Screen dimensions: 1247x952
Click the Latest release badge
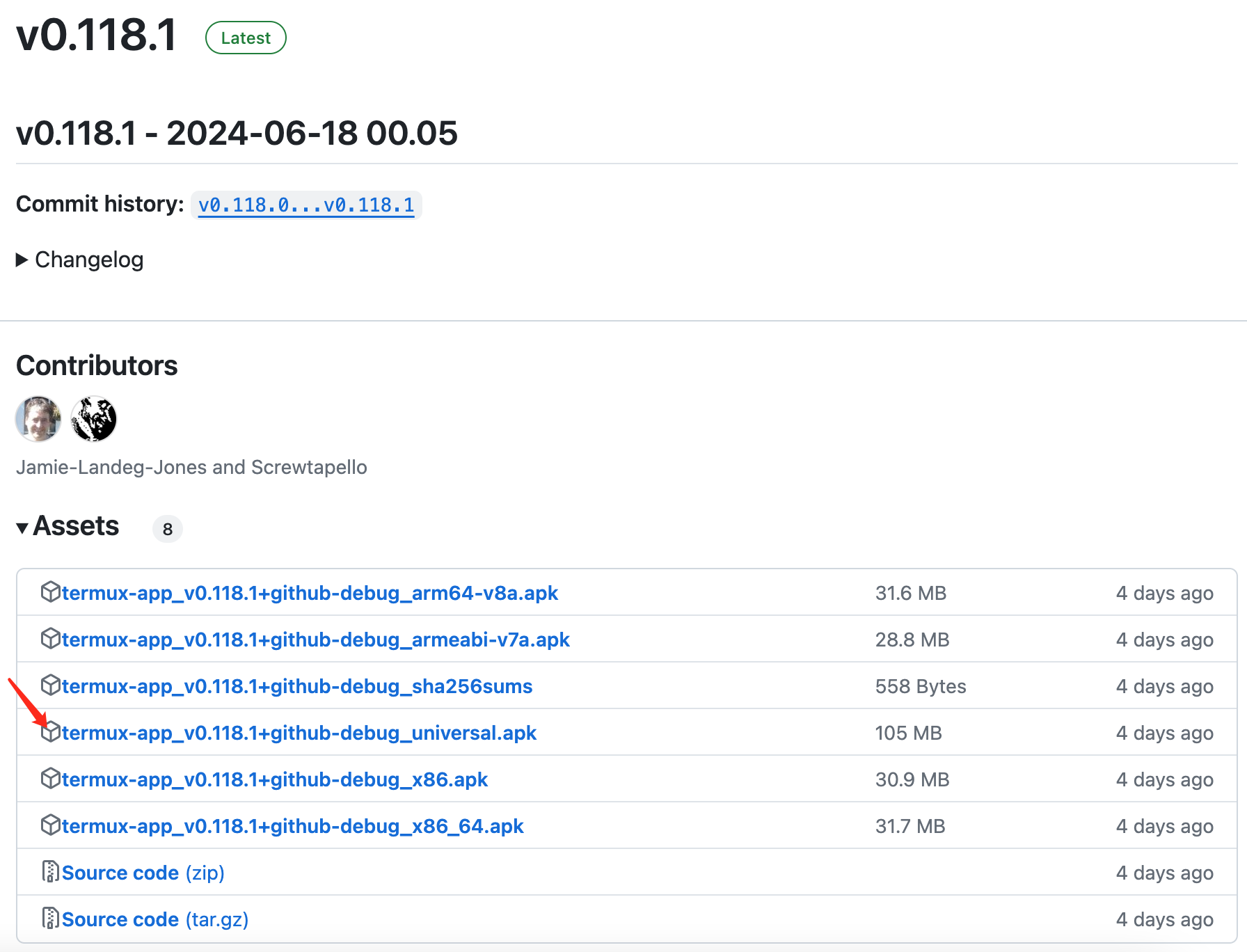pyautogui.click(x=246, y=38)
